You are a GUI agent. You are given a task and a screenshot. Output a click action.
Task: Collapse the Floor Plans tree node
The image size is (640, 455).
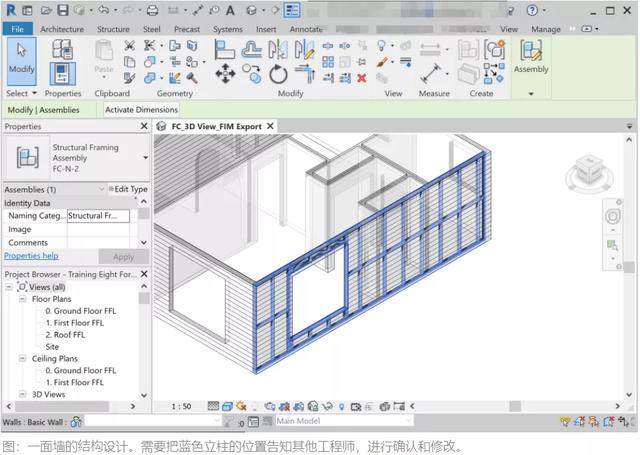pyautogui.click(x=22, y=299)
